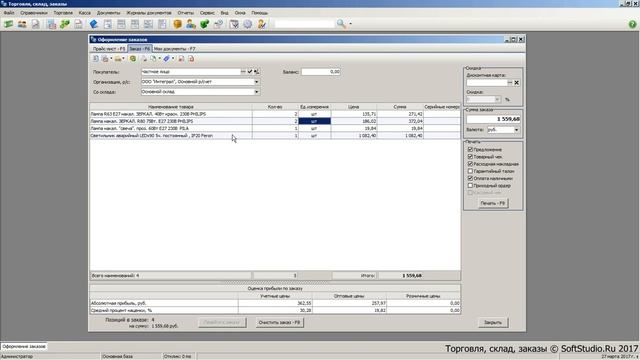Click the ellipsis button of buyer field

coord(243,71)
